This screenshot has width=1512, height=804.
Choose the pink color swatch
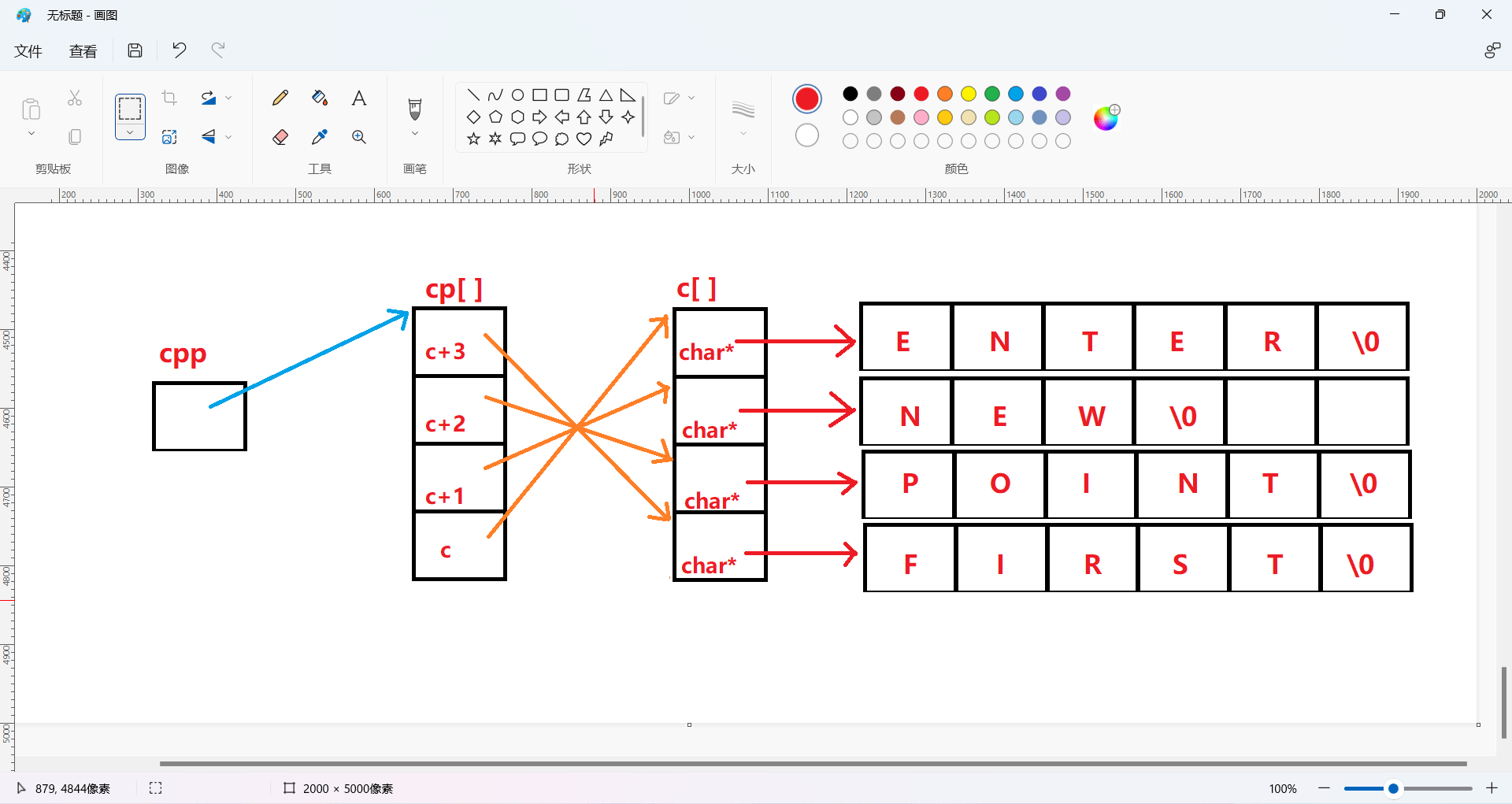point(921,117)
